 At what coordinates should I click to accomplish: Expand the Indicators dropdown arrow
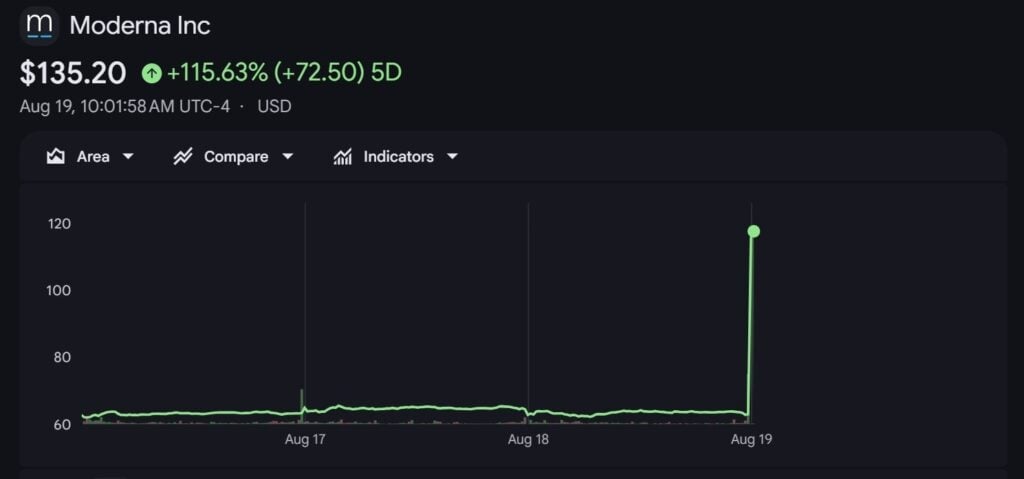click(x=452, y=157)
